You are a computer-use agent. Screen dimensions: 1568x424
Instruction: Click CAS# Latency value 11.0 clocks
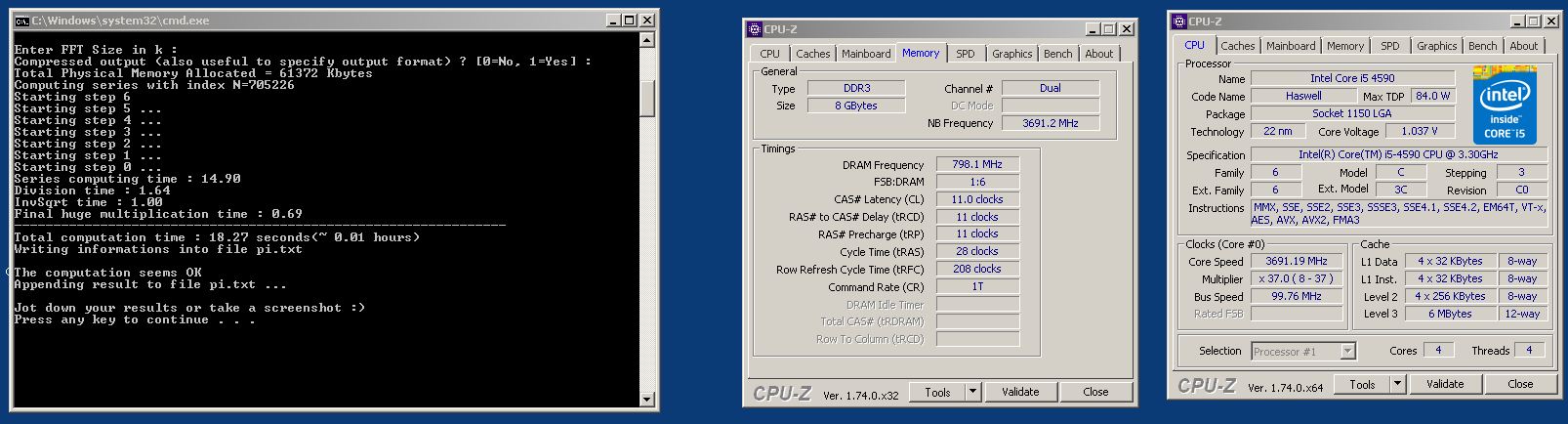[x=977, y=199]
